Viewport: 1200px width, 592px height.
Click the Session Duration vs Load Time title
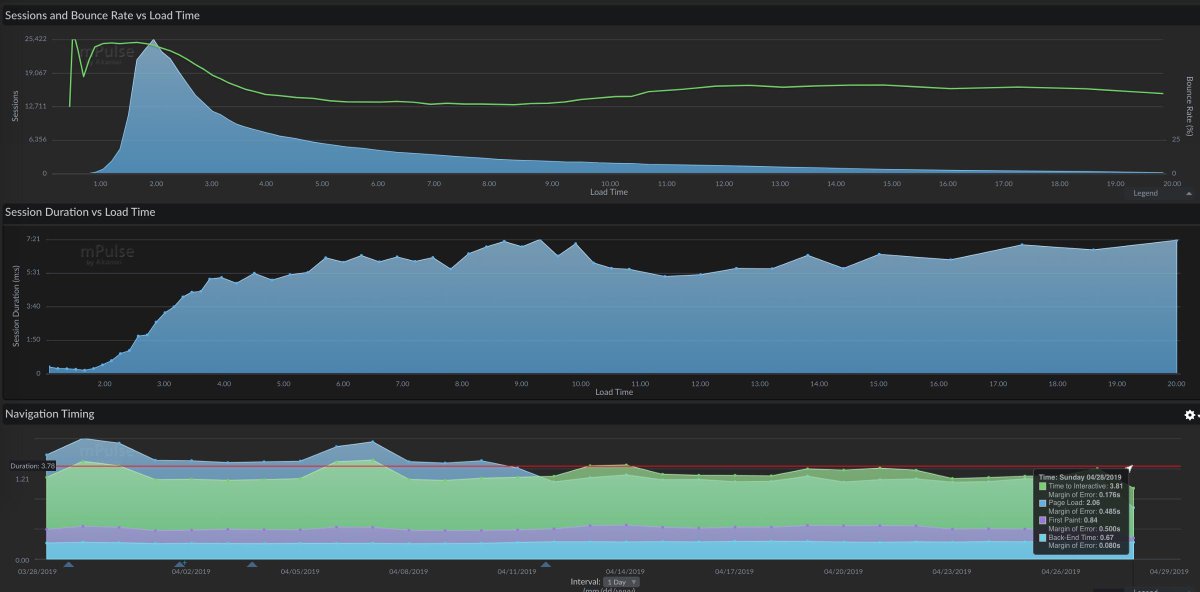(x=80, y=212)
